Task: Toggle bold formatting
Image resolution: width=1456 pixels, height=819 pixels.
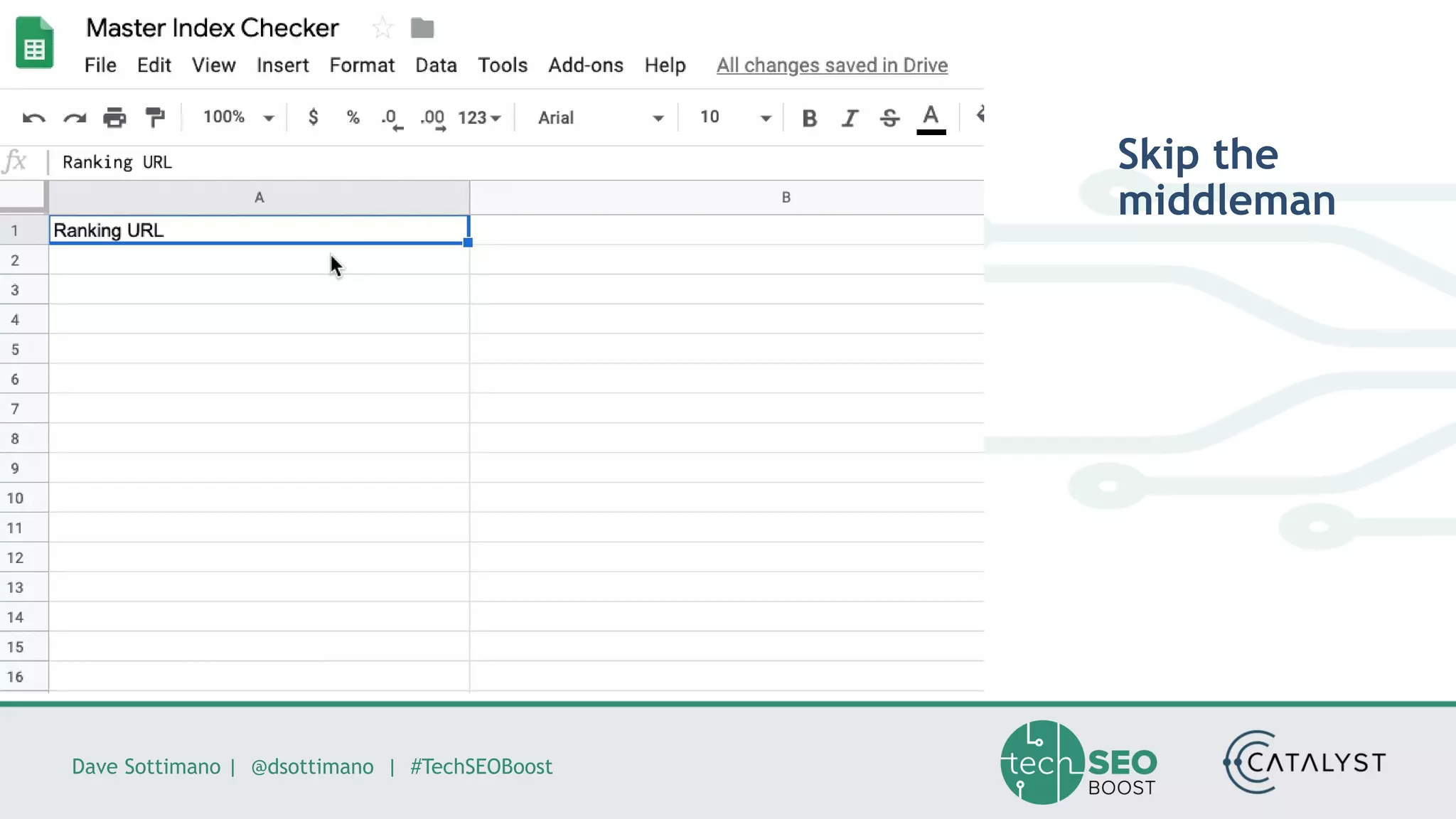Action: tap(809, 118)
